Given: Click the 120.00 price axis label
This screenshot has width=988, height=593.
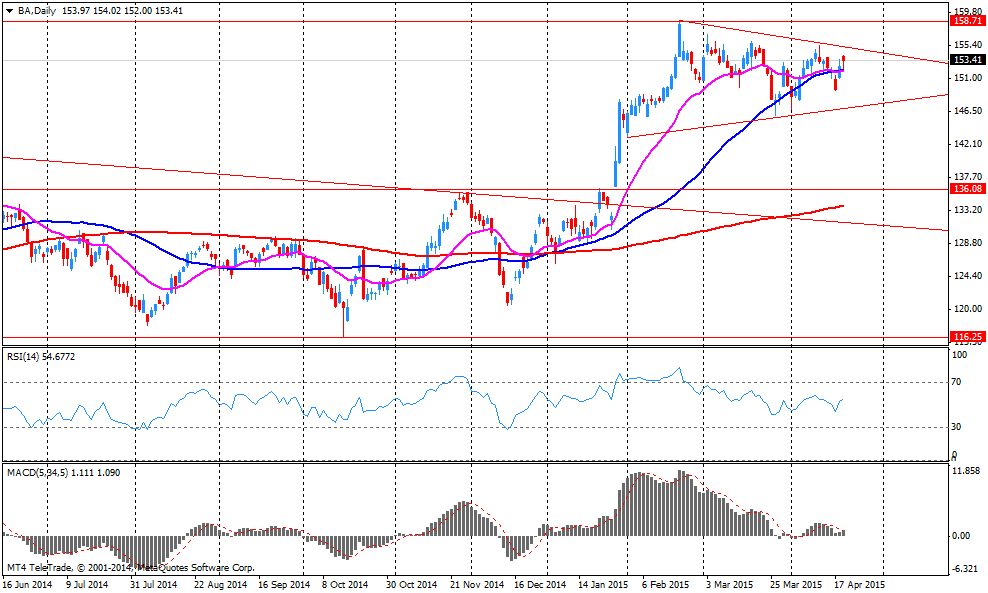Looking at the screenshot, I should pos(968,309).
